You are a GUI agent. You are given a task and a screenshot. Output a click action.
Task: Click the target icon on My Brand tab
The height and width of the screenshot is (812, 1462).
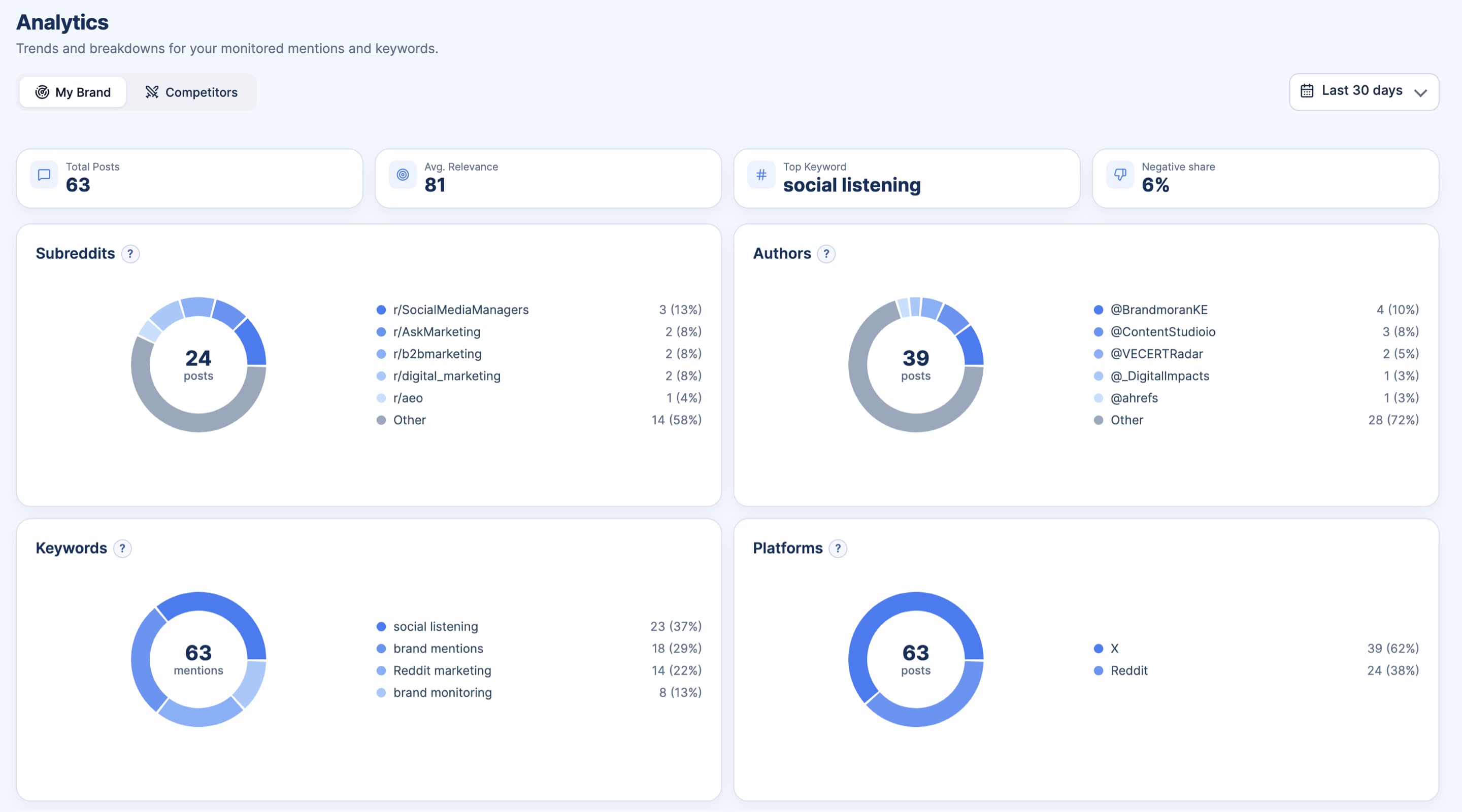(x=42, y=92)
